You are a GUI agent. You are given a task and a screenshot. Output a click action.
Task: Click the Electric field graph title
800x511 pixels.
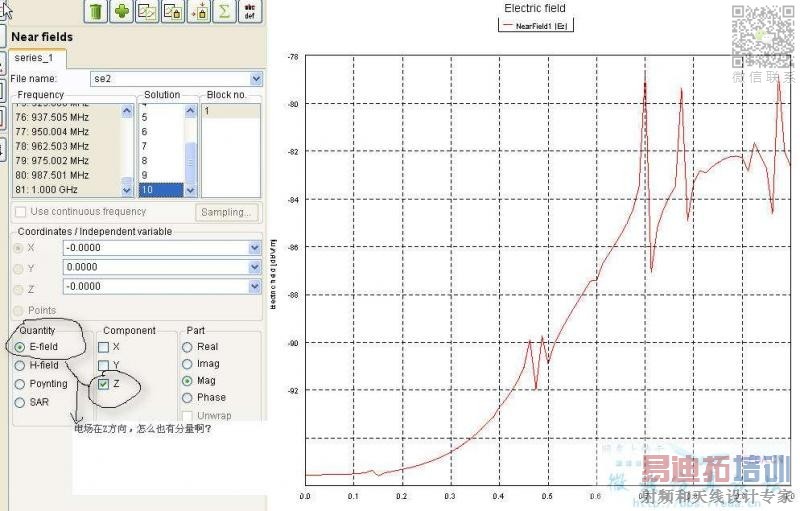point(535,8)
